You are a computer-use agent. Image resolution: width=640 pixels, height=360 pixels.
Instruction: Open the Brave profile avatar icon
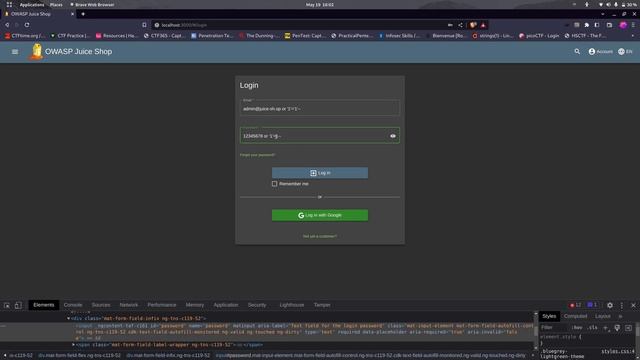coord(623,25)
